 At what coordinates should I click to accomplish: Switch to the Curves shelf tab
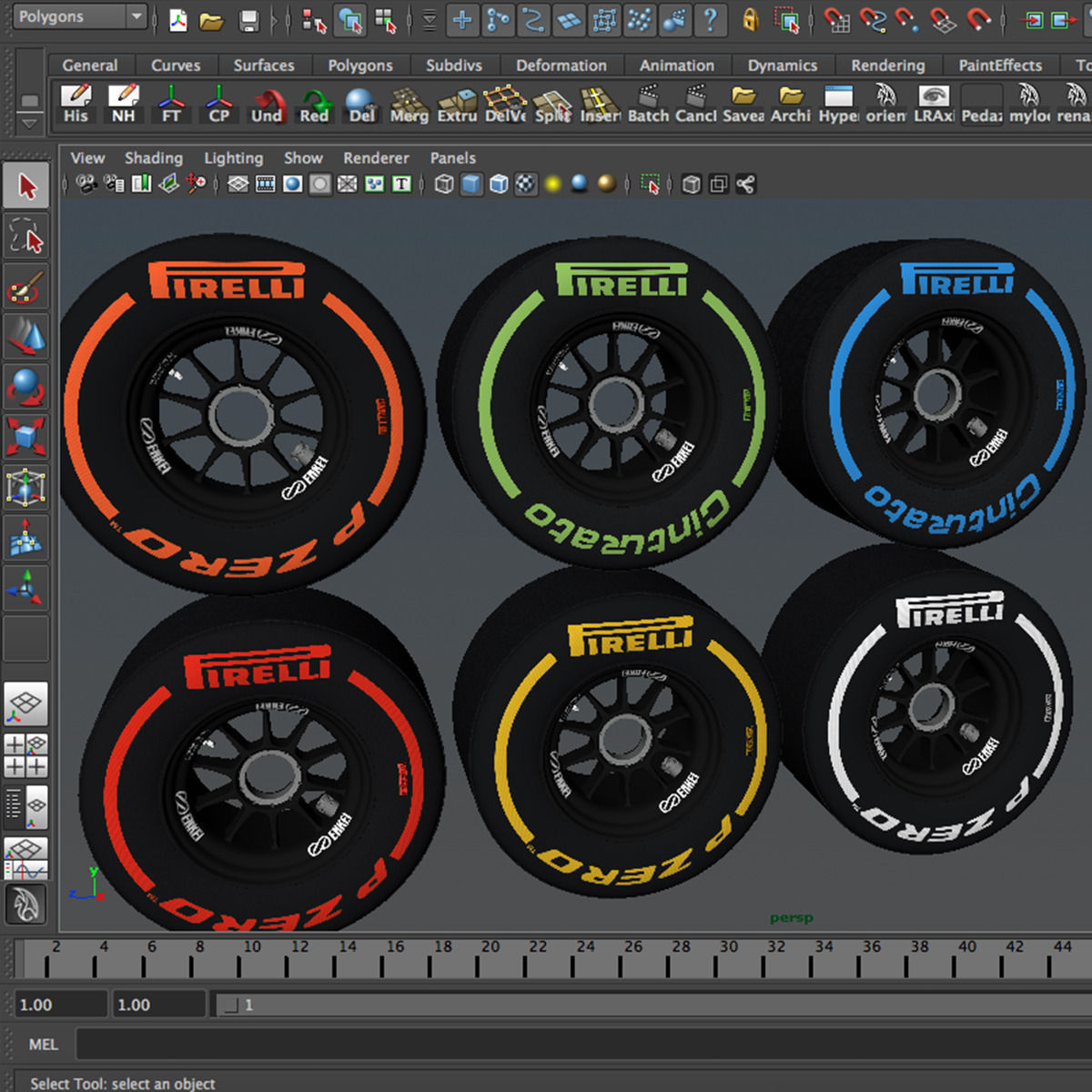(176, 66)
